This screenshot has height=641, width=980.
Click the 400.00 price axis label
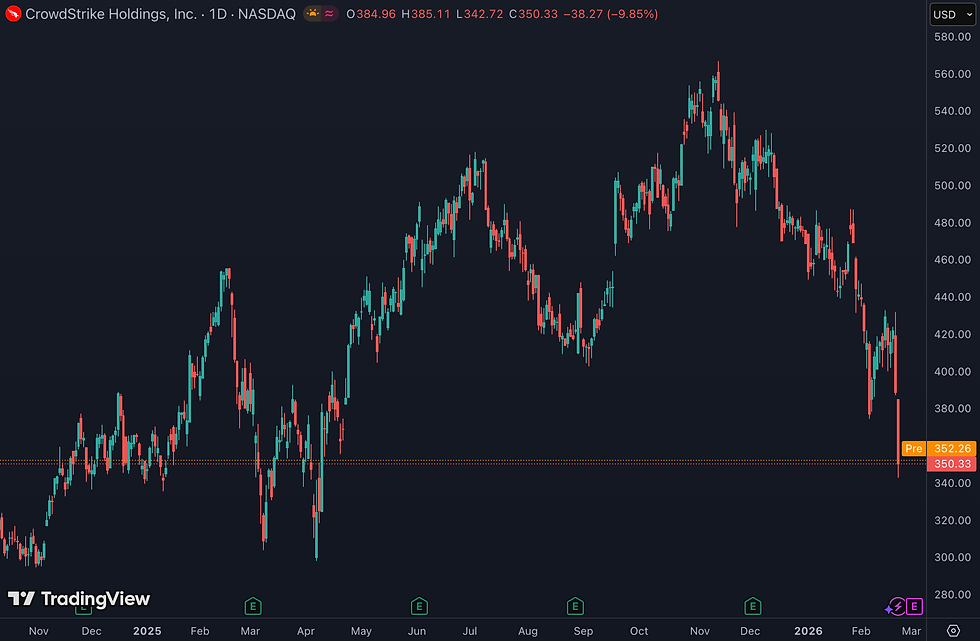click(952, 372)
